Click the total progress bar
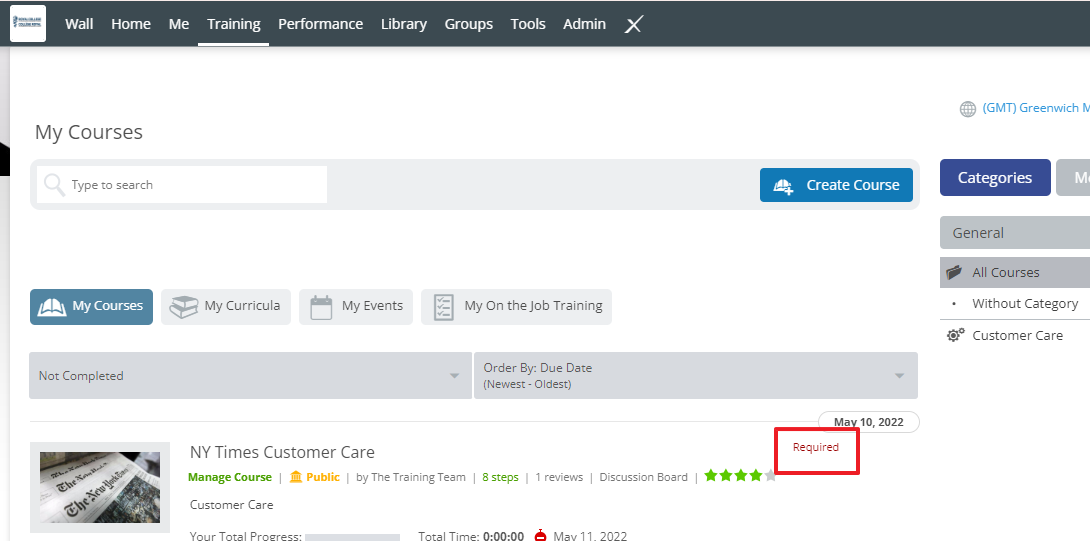This screenshot has height=541, width=1090. pos(352,537)
